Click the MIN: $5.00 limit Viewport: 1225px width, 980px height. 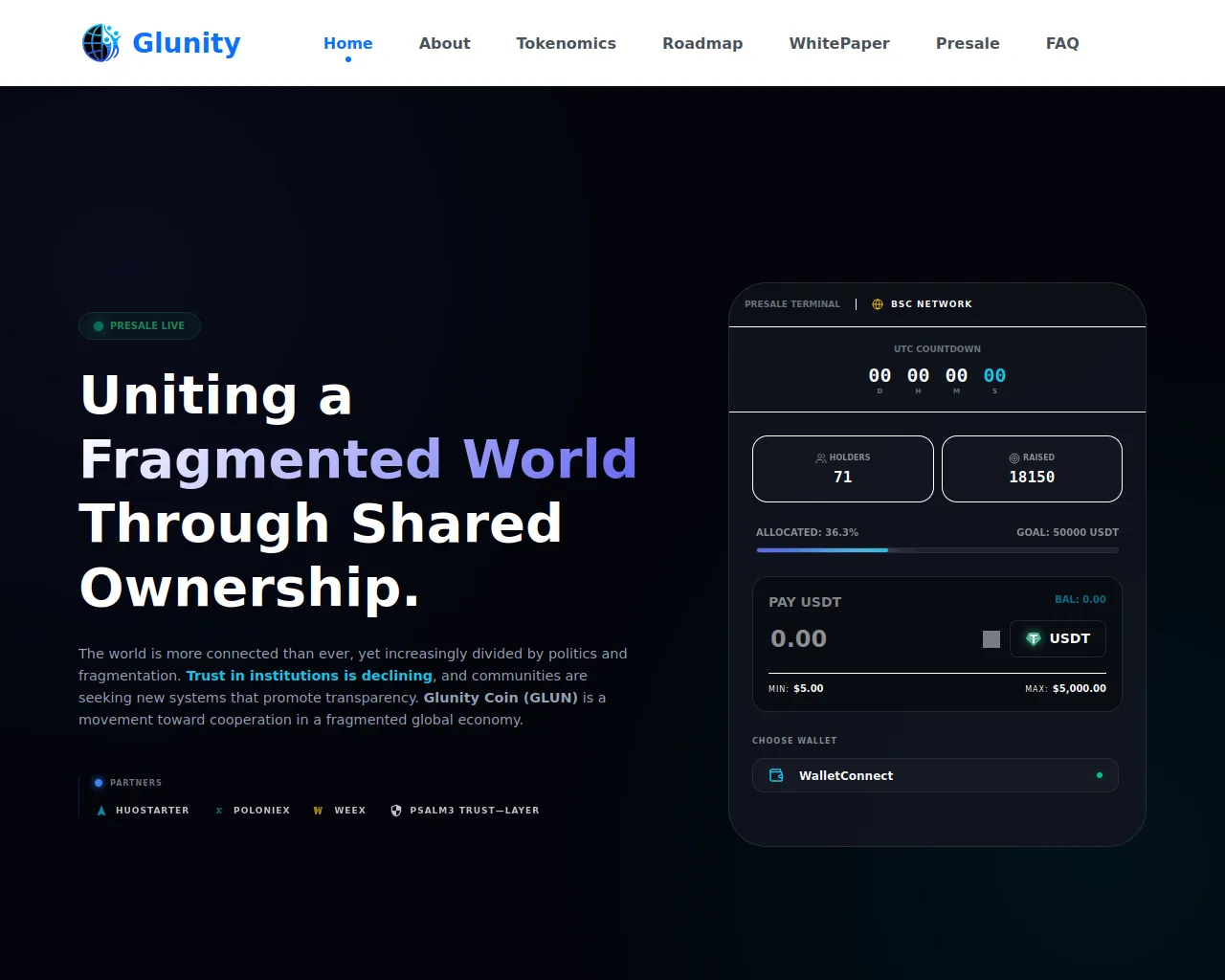[x=795, y=688]
